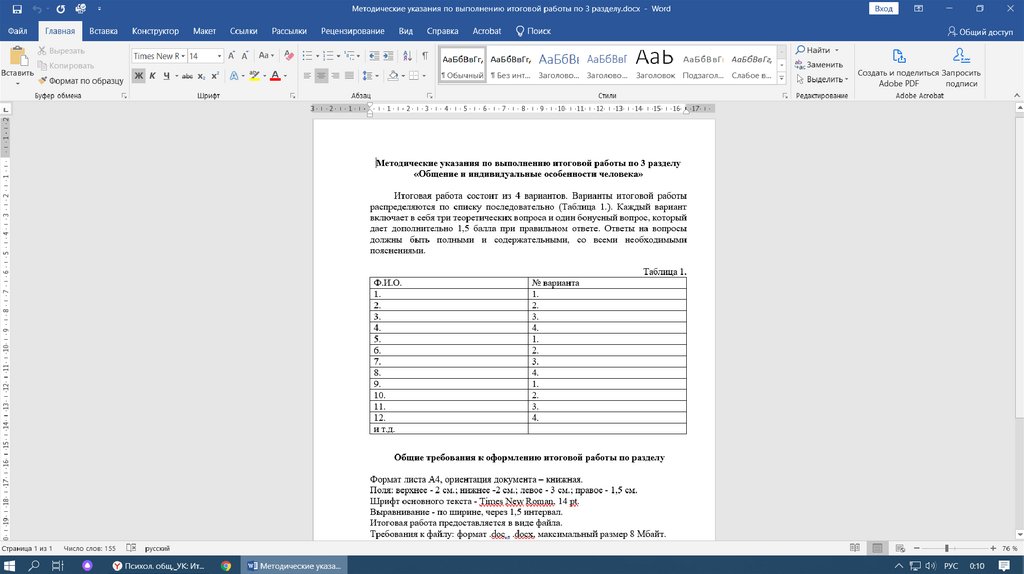Clear all formatting with the eraser icon
This screenshot has height=574, width=1024.
(x=288, y=56)
